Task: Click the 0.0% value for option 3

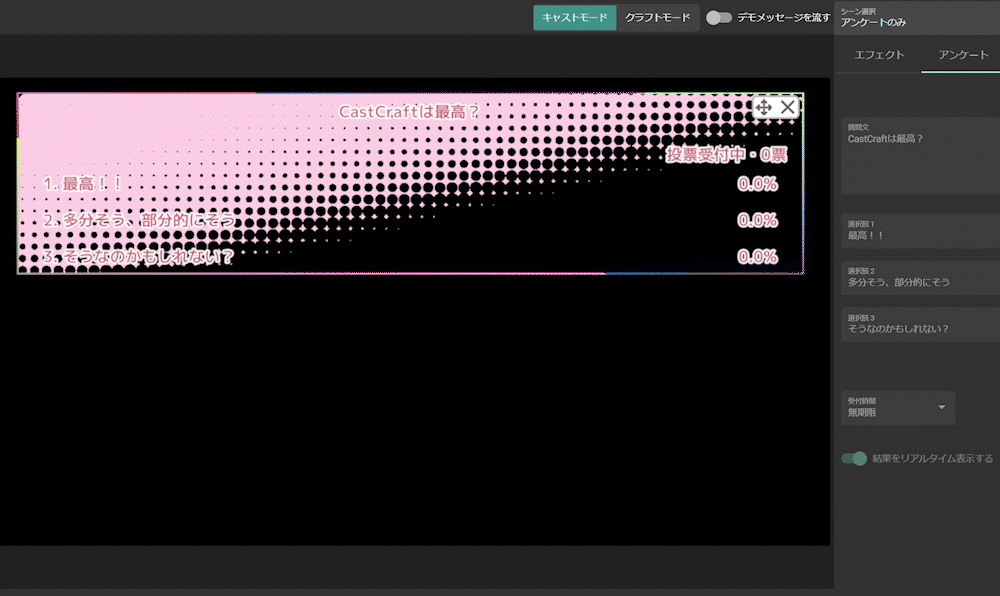Action: point(758,257)
